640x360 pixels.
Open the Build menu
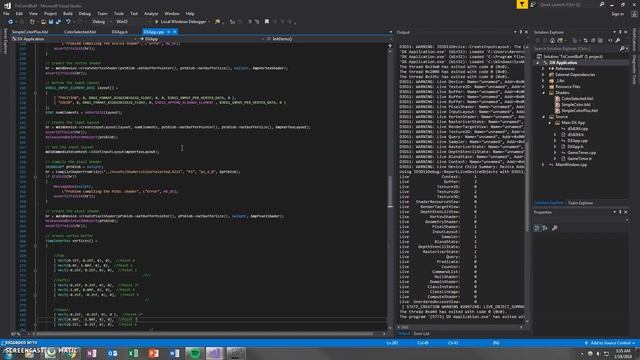click(67, 13)
